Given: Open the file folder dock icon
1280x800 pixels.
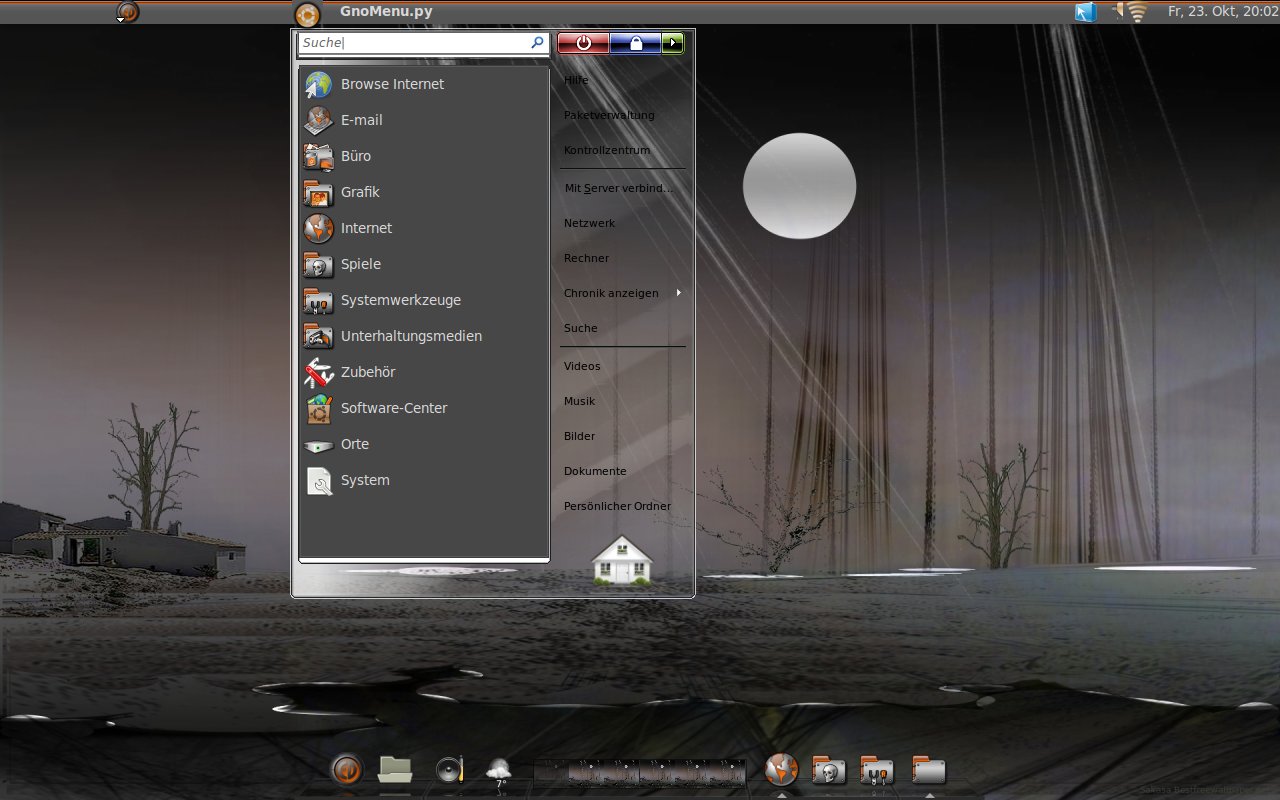Looking at the screenshot, I should (x=395, y=769).
